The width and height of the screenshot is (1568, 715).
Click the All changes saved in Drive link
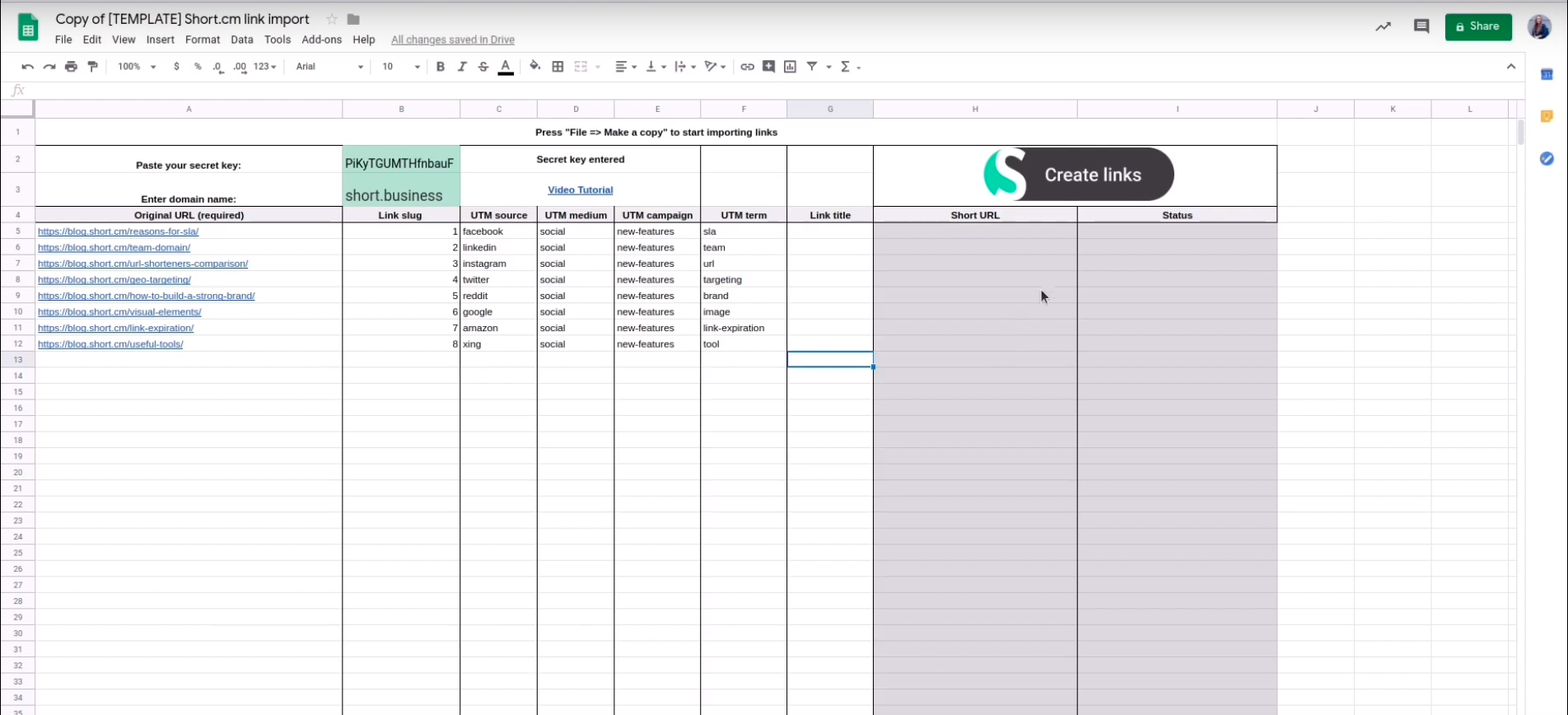coord(453,40)
